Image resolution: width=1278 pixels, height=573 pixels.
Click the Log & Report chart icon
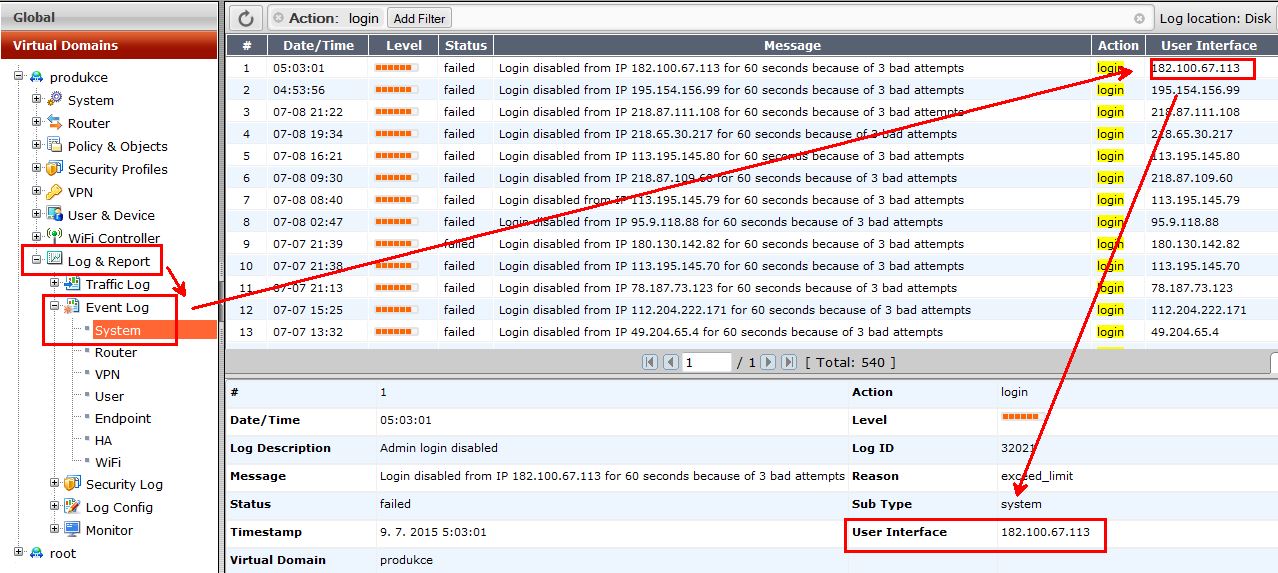[55, 260]
